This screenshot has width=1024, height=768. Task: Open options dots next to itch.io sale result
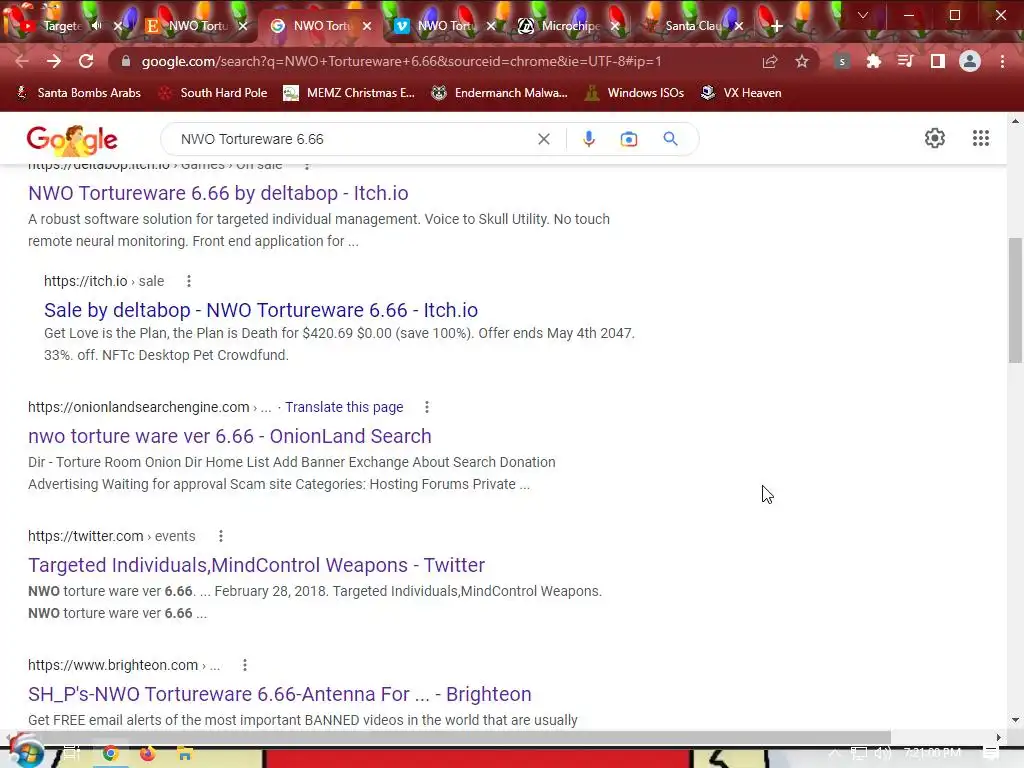(x=189, y=281)
